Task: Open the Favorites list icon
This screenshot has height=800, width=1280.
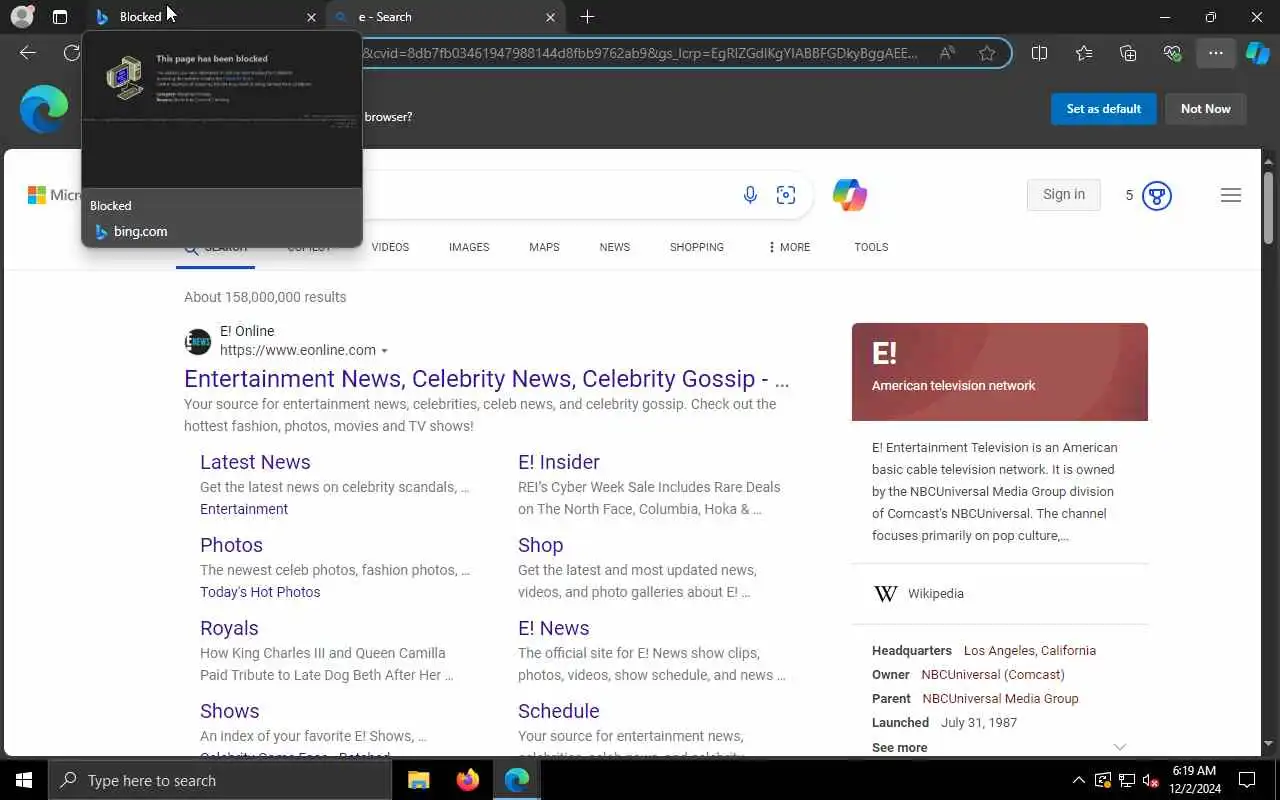Action: 1084,53
